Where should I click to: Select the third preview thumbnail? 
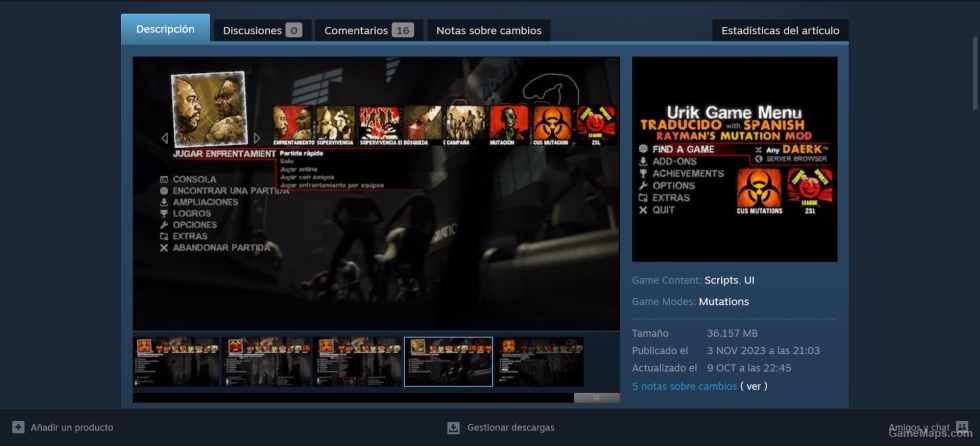pos(358,362)
